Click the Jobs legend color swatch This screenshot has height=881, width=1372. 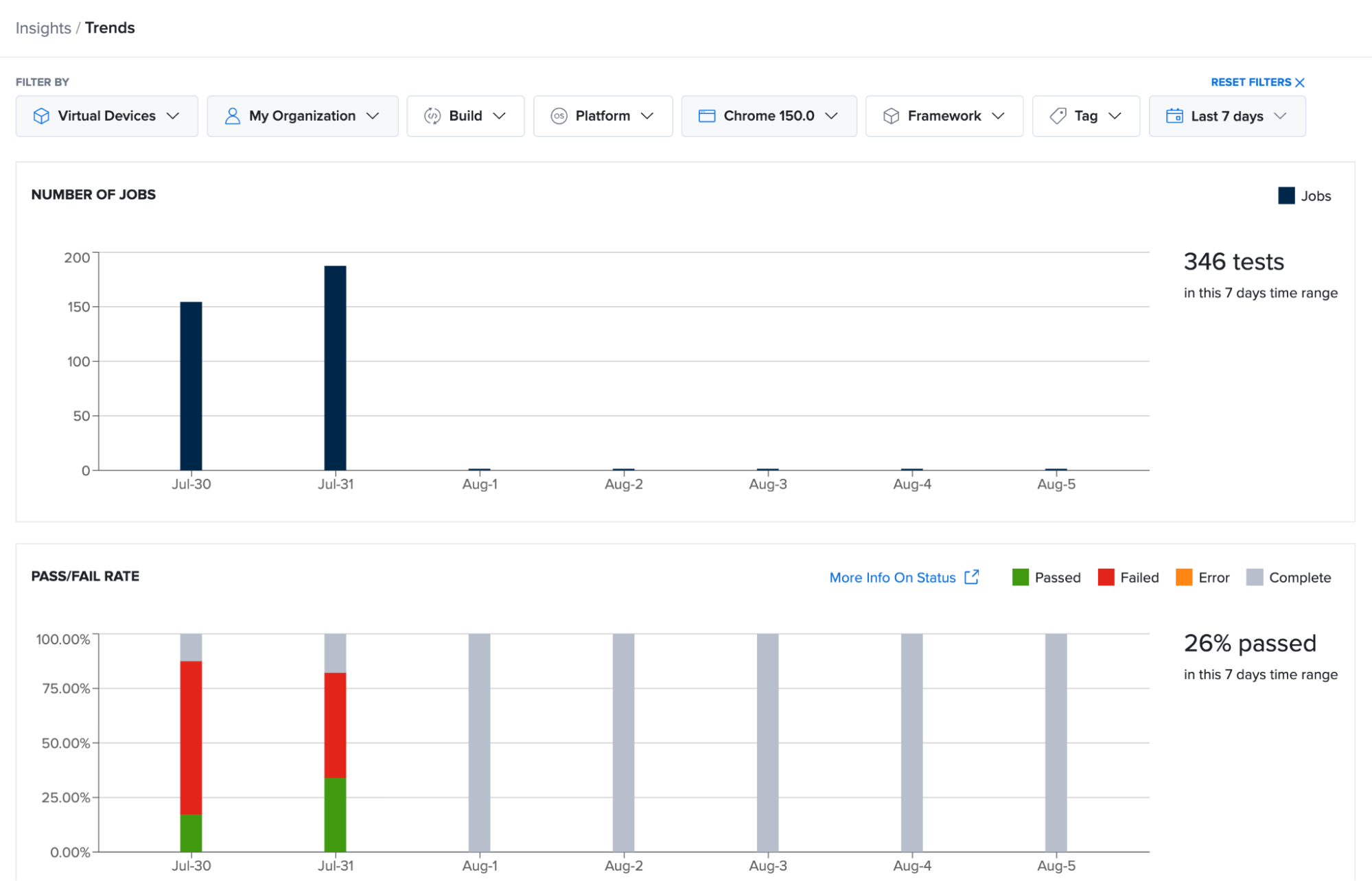[x=1286, y=196]
